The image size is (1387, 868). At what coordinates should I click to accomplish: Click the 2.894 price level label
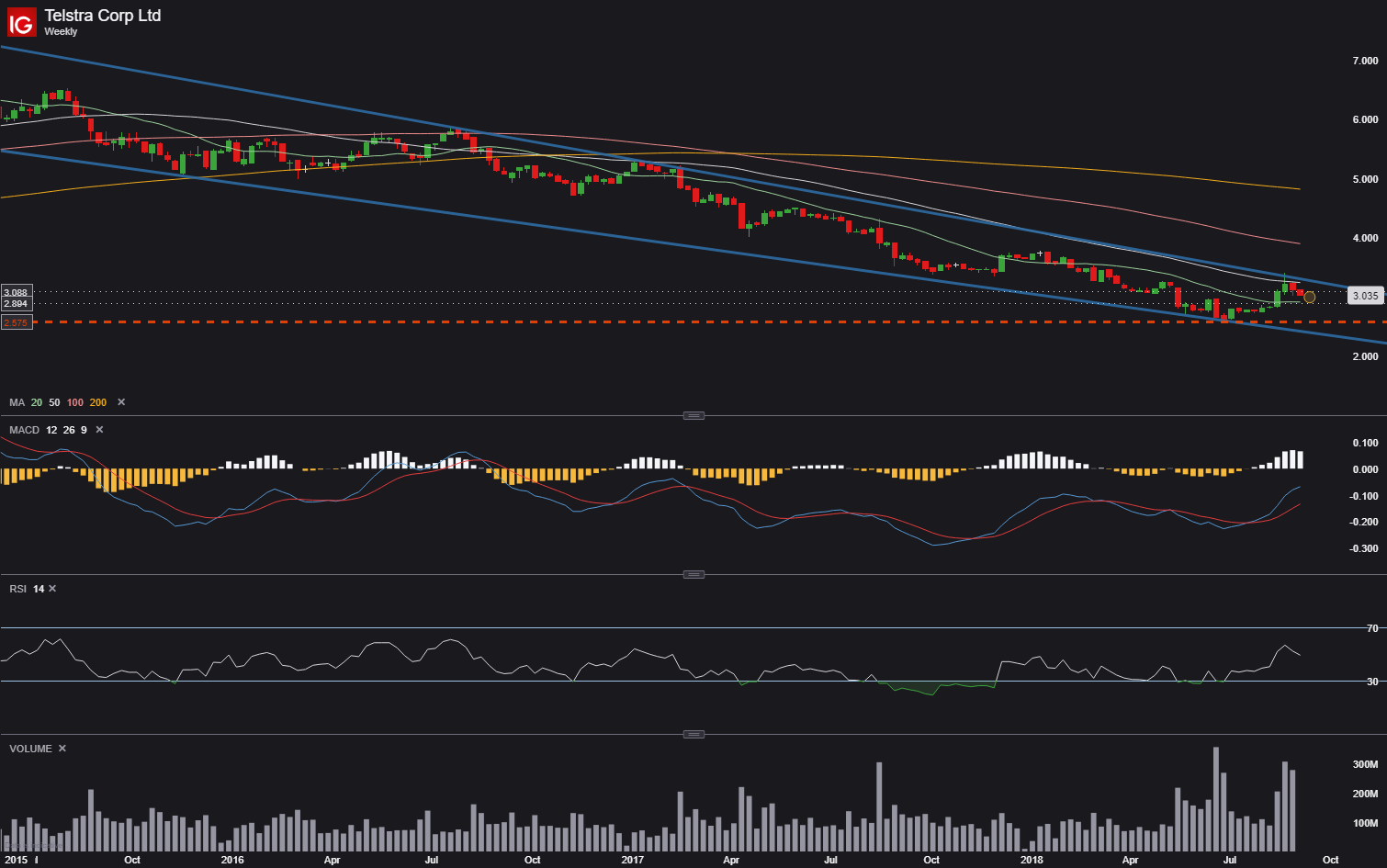point(16,303)
